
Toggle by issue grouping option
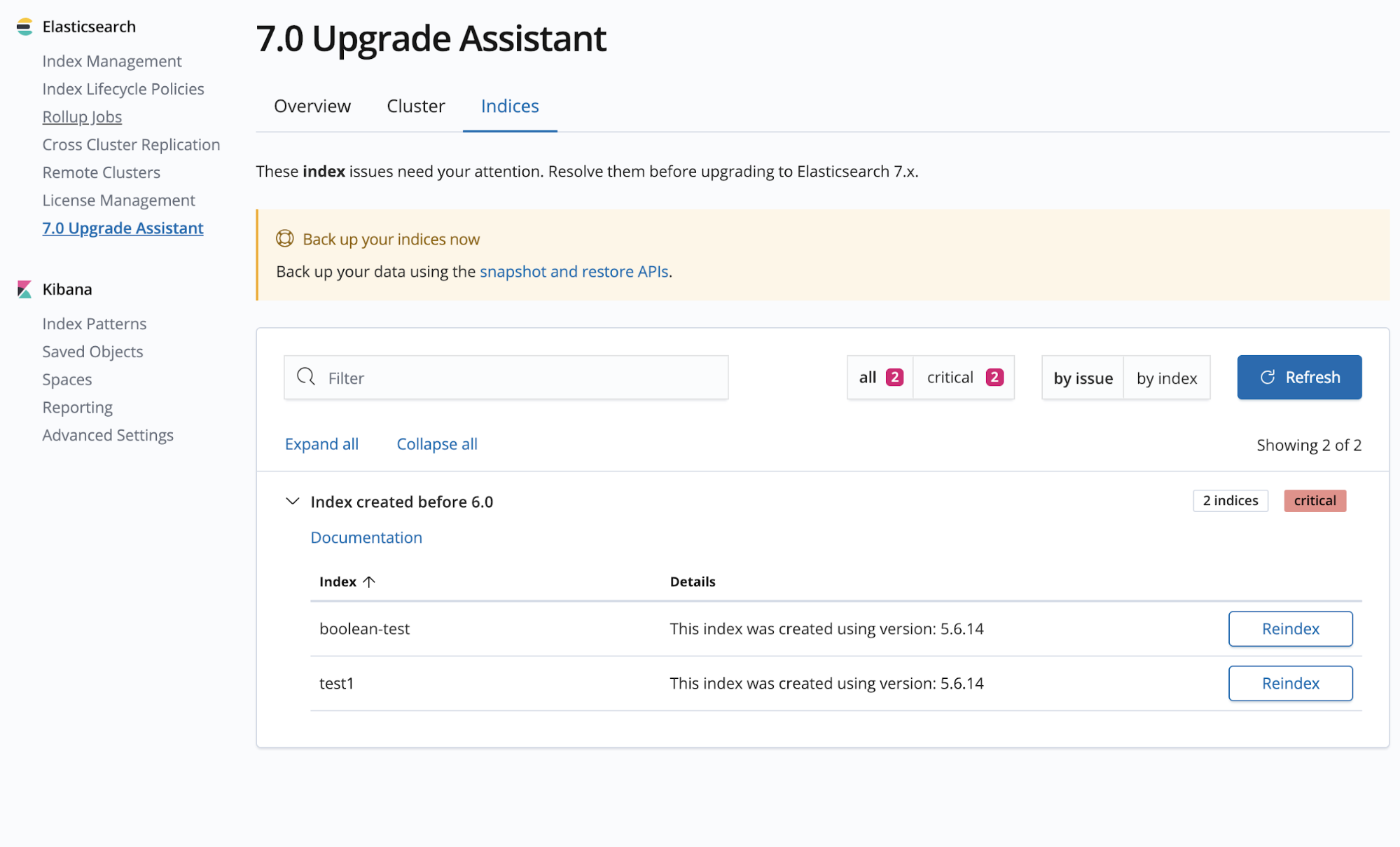(1083, 377)
